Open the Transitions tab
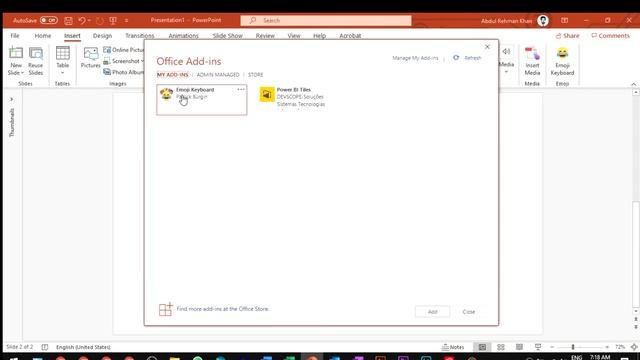 click(140, 36)
